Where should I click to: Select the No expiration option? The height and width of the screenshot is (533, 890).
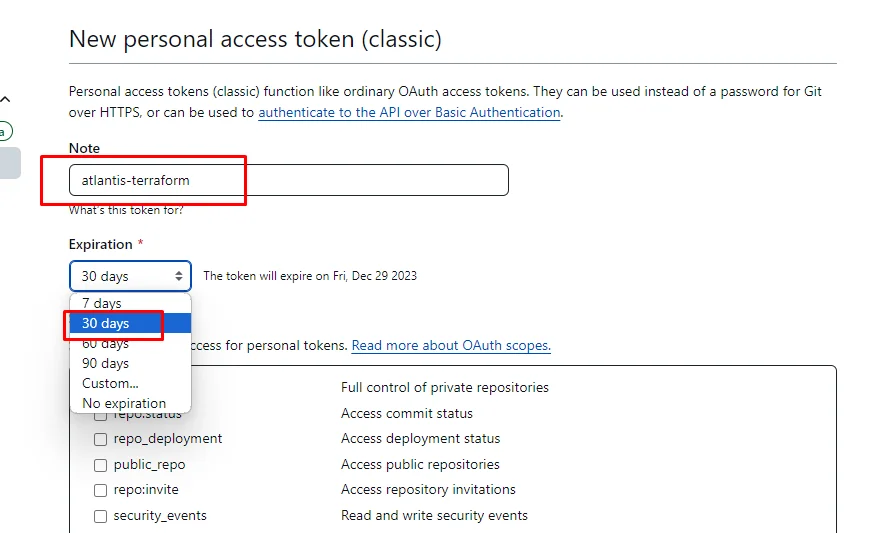124,403
